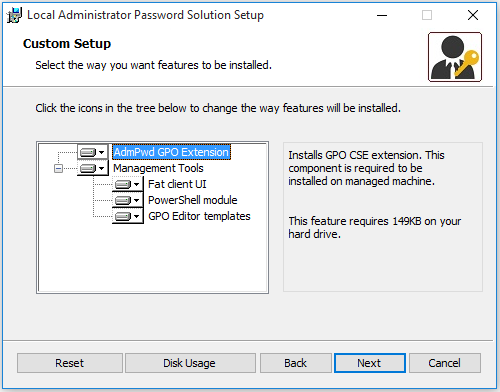Click the user with key logo image

455,57
